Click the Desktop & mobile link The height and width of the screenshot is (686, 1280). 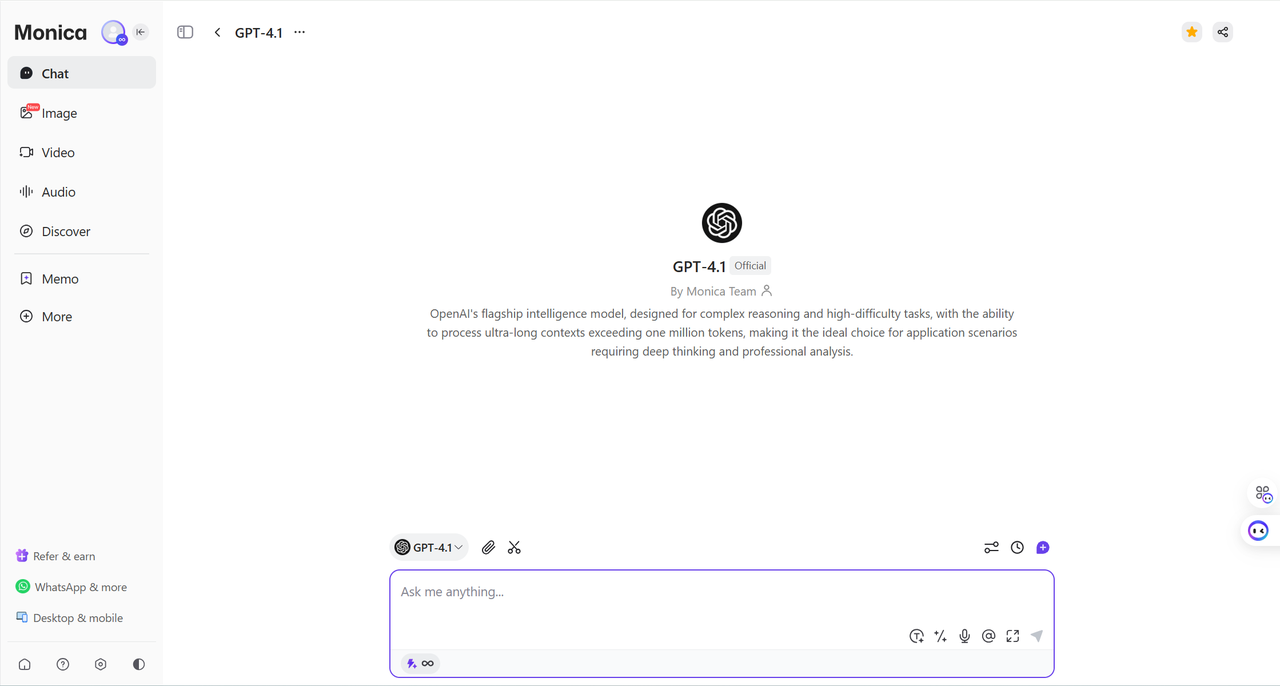pyautogui.click(x=69, y=618)
